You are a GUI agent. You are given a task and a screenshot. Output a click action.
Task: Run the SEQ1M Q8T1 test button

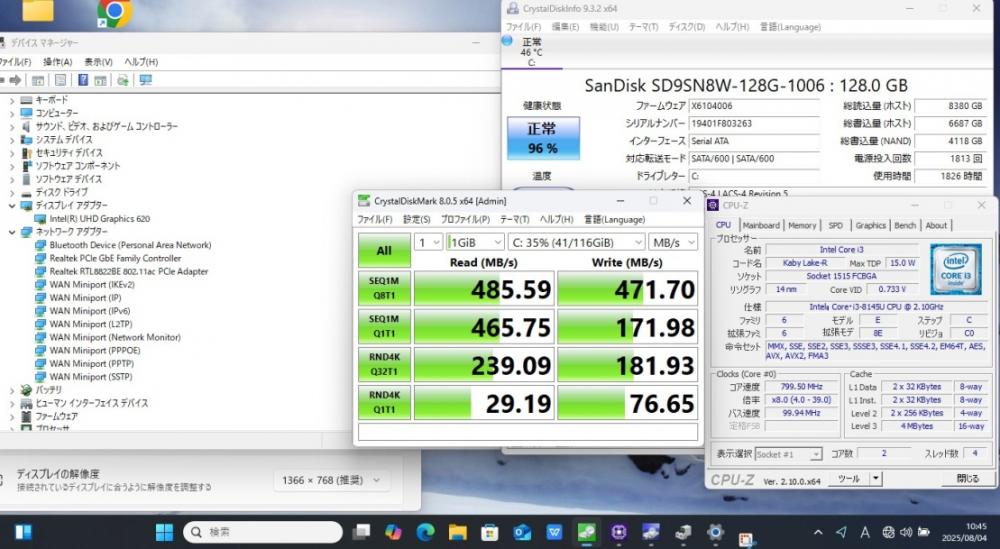click(x=384, y=288)
